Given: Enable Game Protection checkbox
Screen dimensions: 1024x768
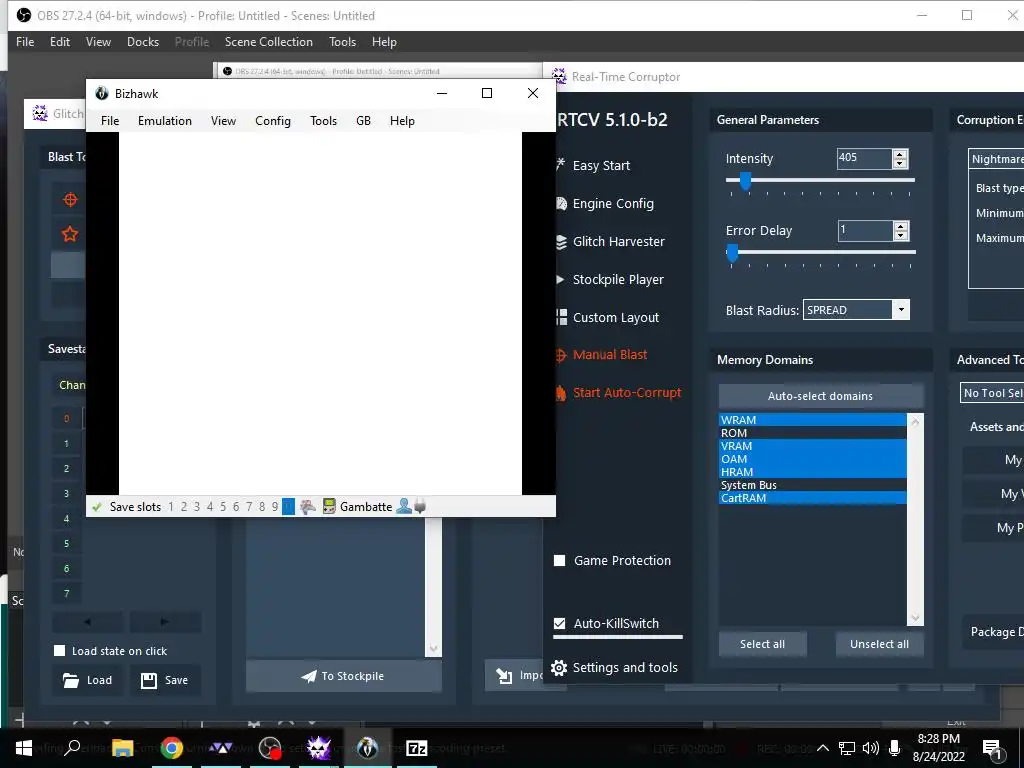Looking at the screenshot, I should (x=560, y=560).
